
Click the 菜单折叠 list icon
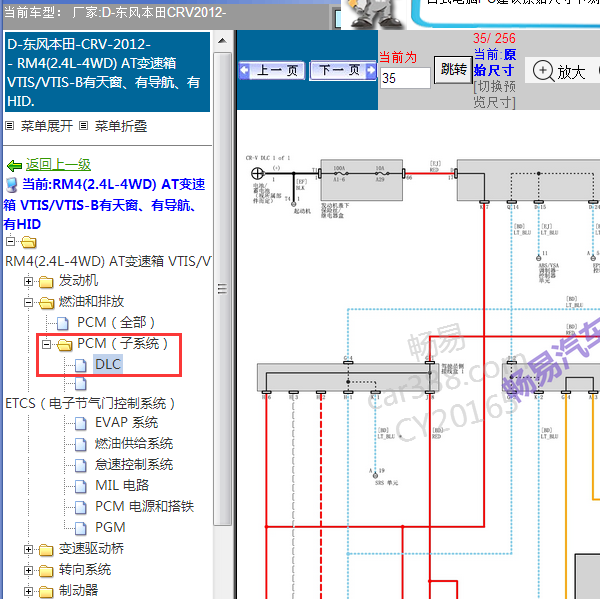coord(83,126)
